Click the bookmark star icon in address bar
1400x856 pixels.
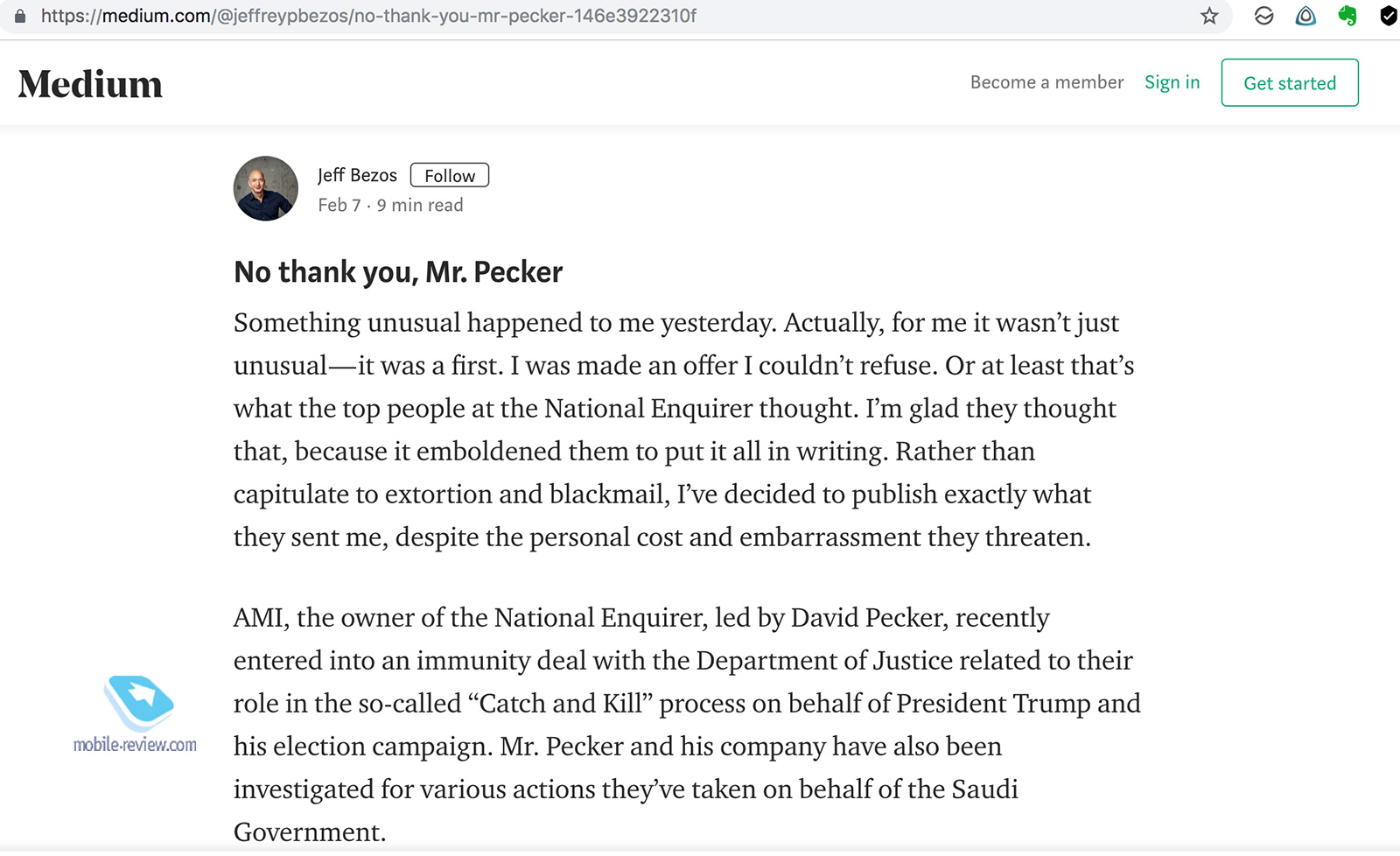point(1209,16)
